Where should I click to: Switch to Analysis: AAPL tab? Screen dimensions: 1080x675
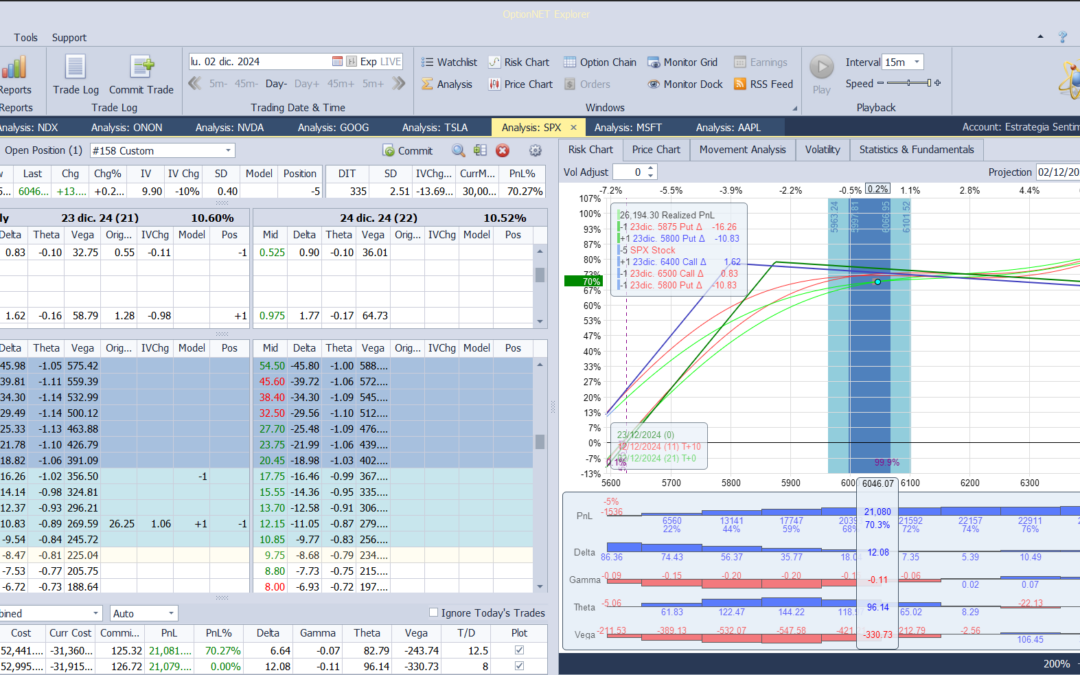pyautogui.click(x=729, y=127)
